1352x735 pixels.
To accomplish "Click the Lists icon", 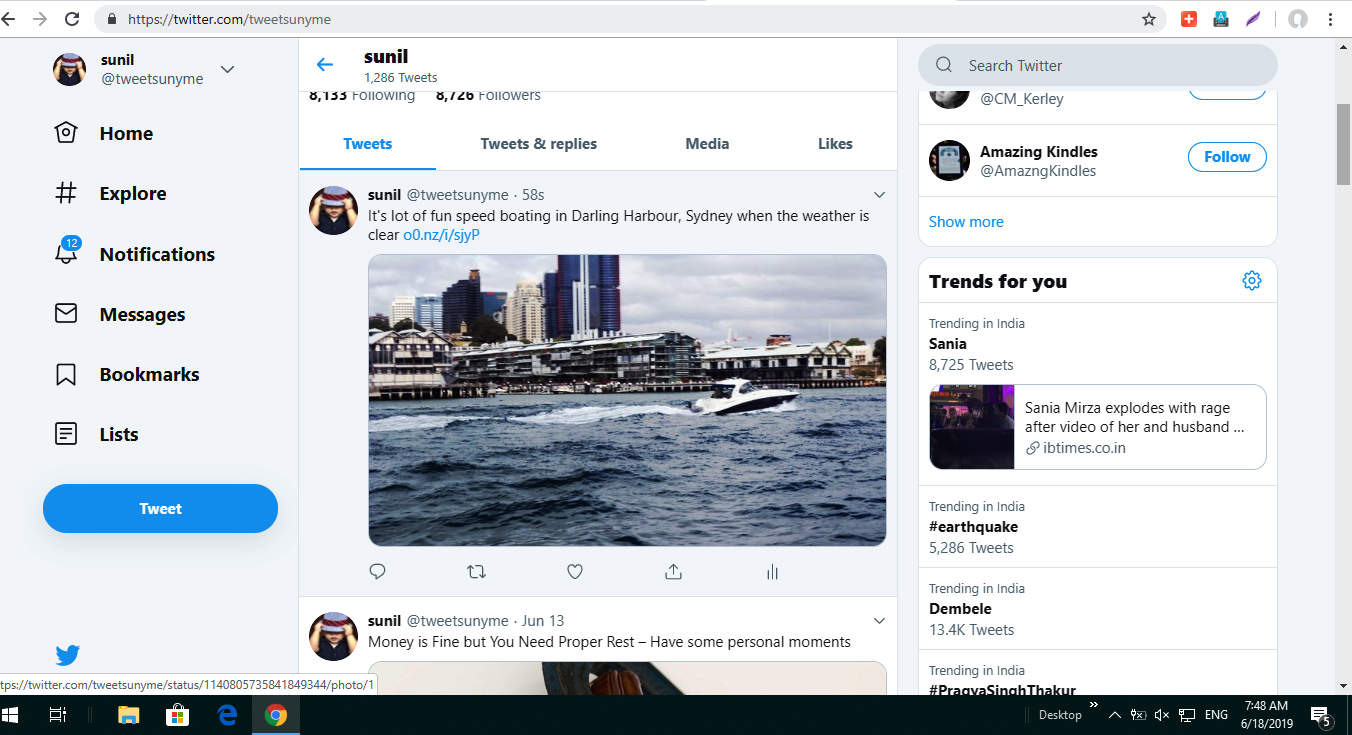I will point(66,434).
